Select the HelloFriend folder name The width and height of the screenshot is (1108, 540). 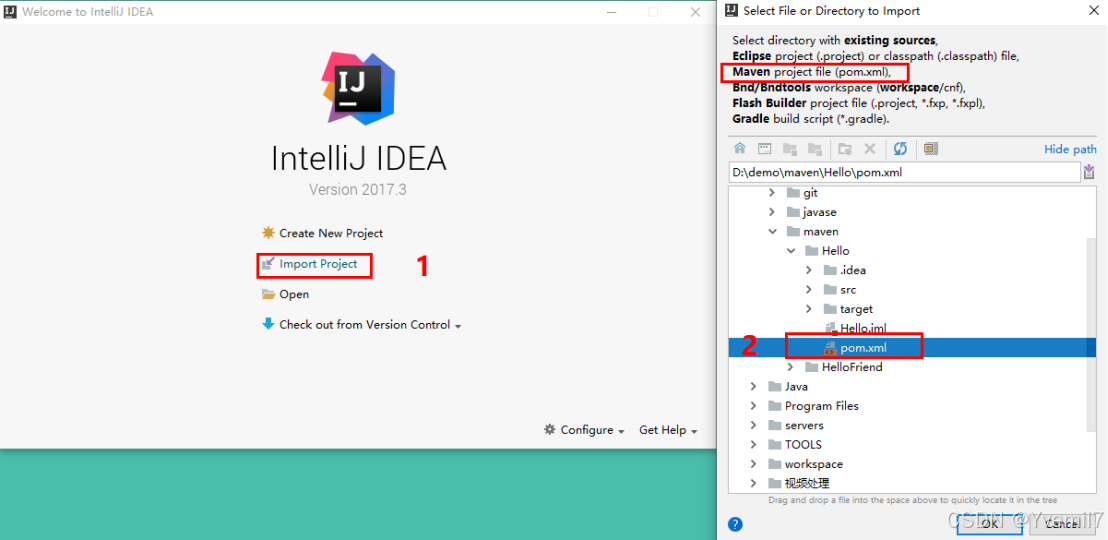[x=852, y=367]
